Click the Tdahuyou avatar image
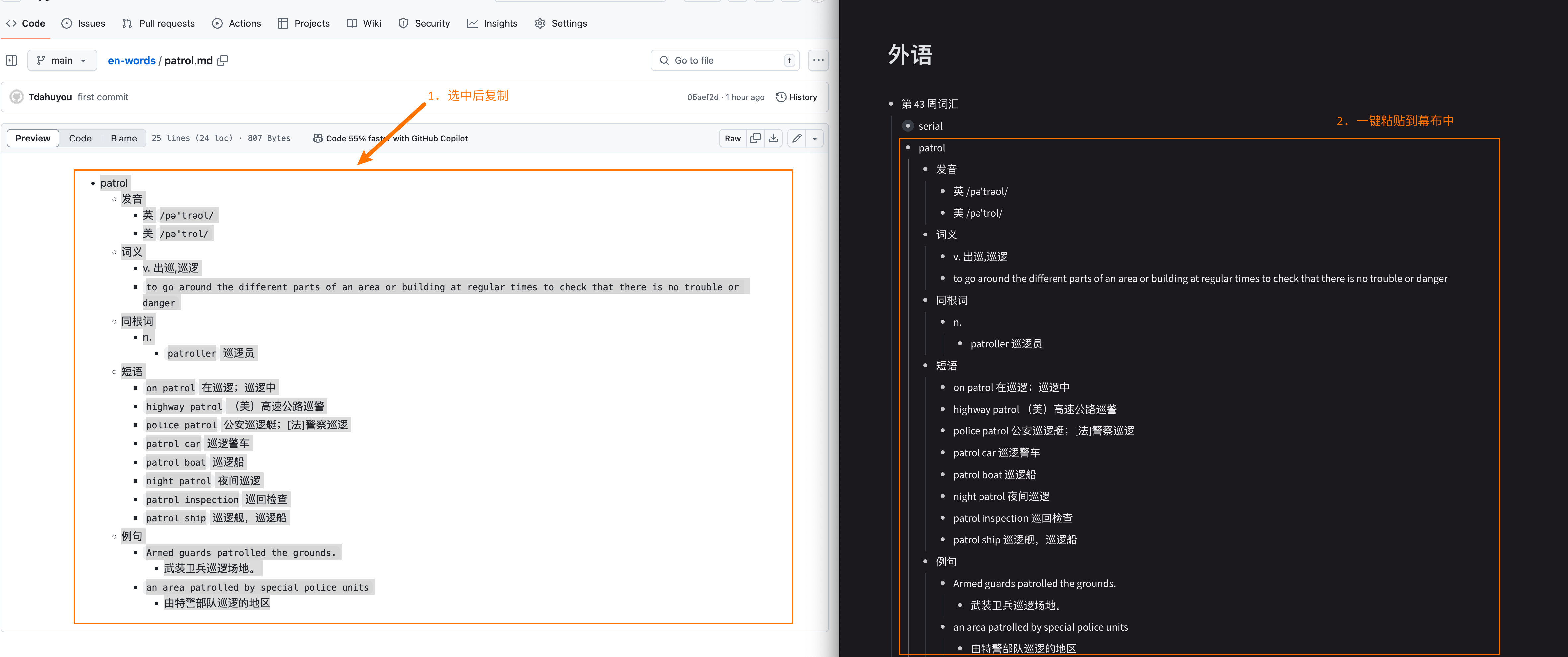1568x657 pixels. [x=17, y=97]
